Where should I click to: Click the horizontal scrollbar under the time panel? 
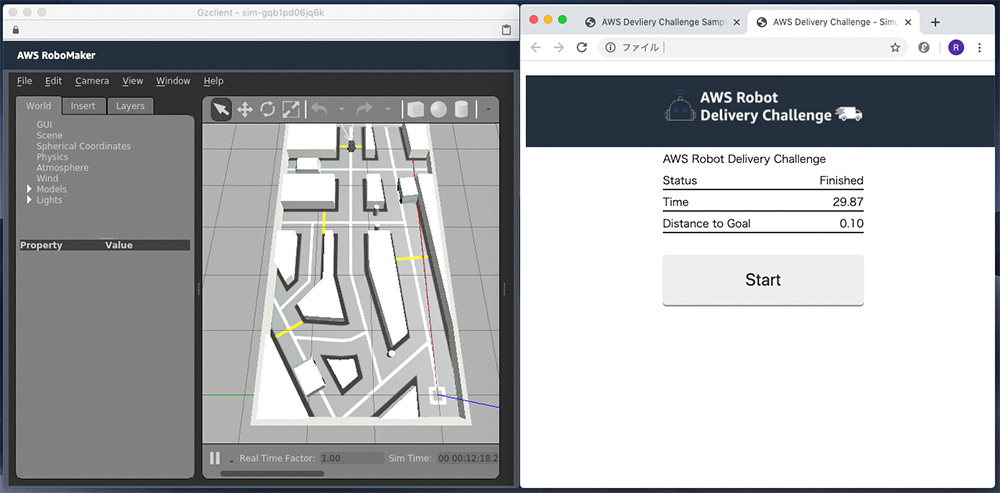tap(272, 473)
